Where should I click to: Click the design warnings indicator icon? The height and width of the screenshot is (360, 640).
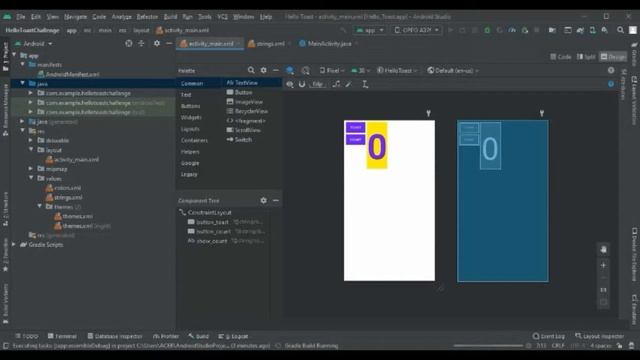[611, 70]
